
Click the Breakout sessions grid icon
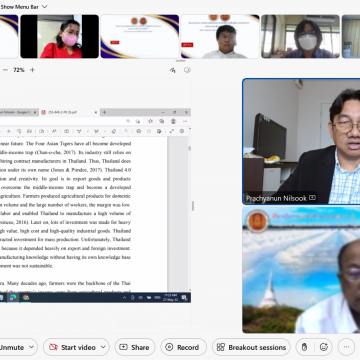pos(221,347)
